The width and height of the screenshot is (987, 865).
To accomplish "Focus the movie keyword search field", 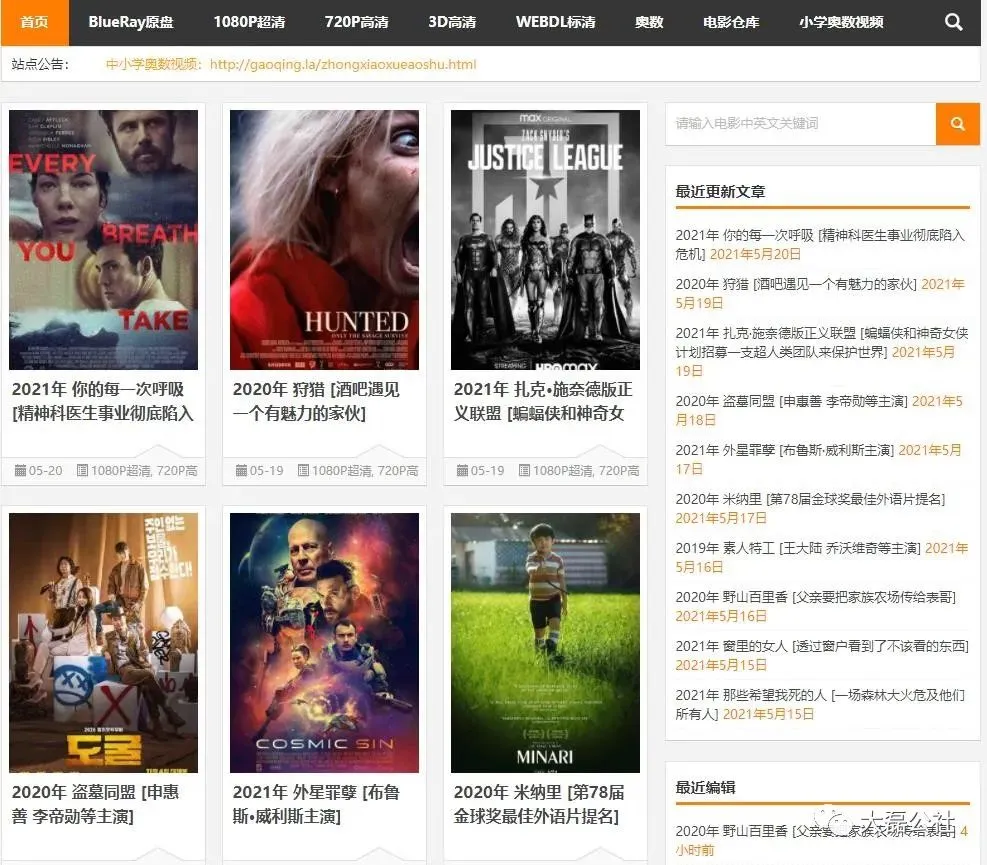I will point(801,123).
